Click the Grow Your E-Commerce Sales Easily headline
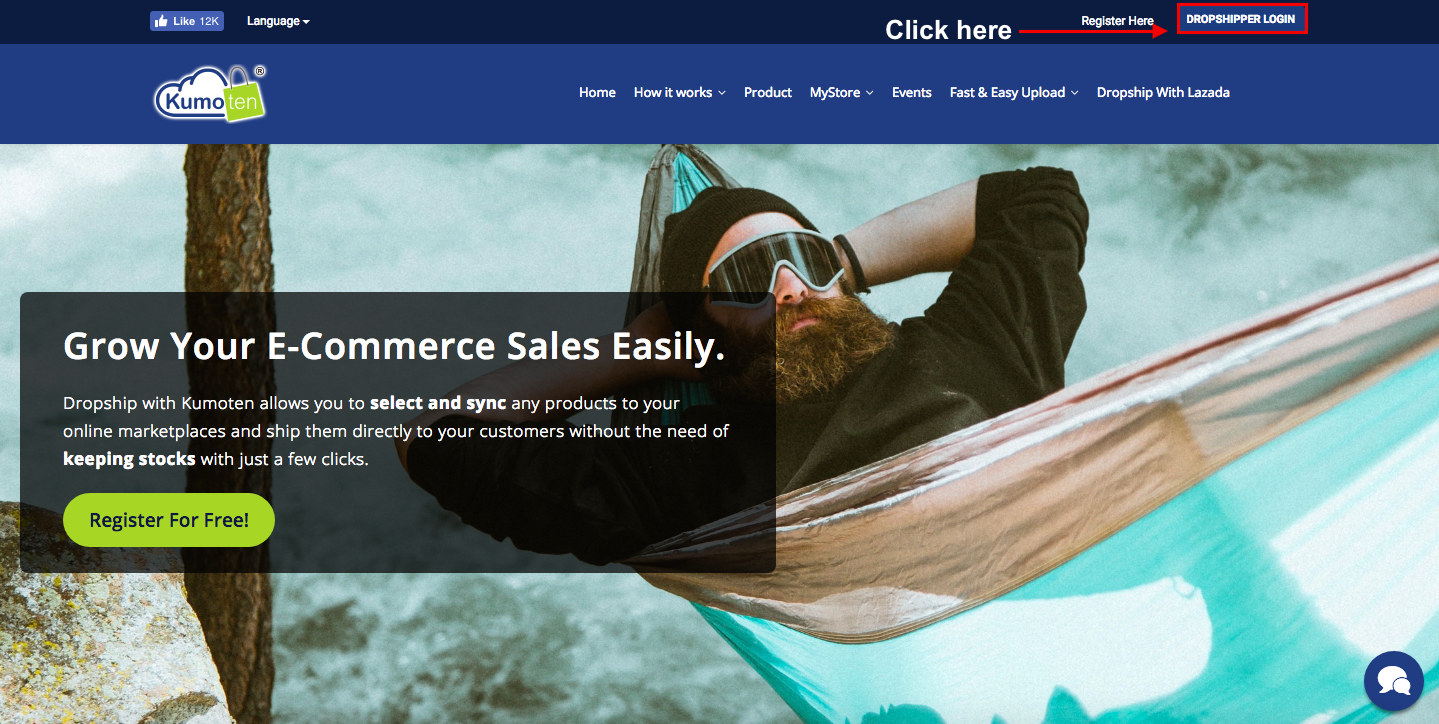Viewport: 1439px width, 724px height. click(394, 346)
